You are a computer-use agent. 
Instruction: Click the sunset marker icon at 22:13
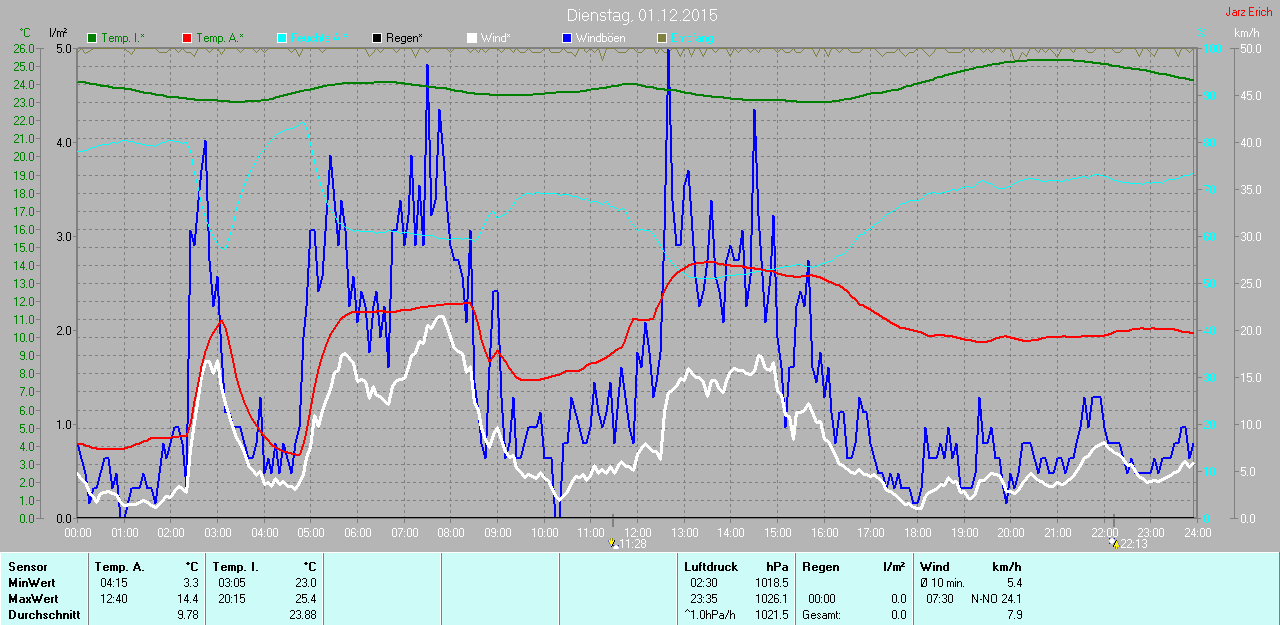1114,544
